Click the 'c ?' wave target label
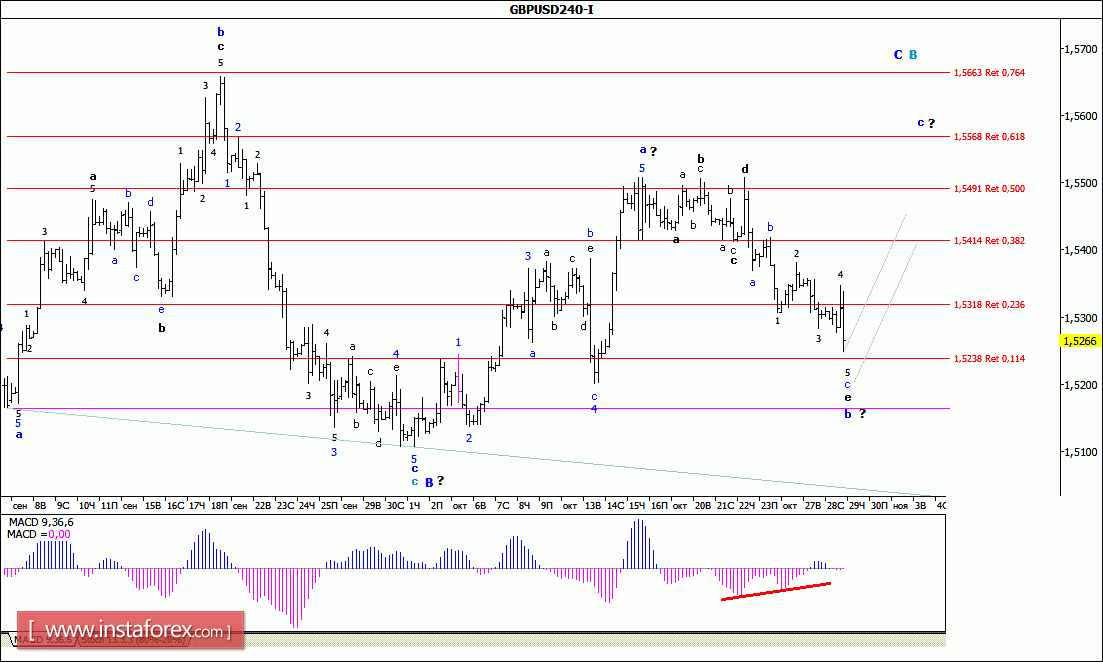 (x=925, y=123)
